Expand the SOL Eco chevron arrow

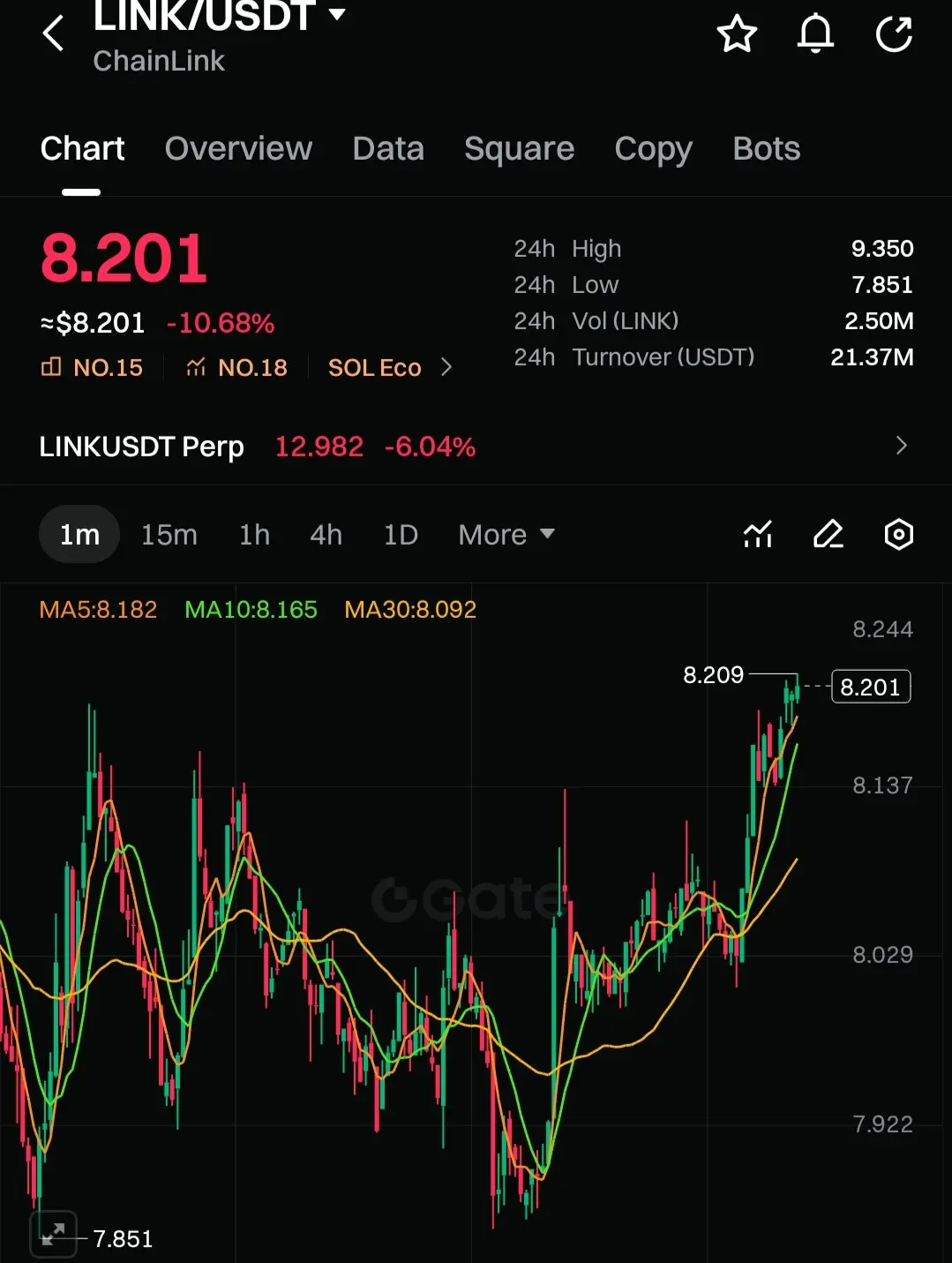pos(446,367)
